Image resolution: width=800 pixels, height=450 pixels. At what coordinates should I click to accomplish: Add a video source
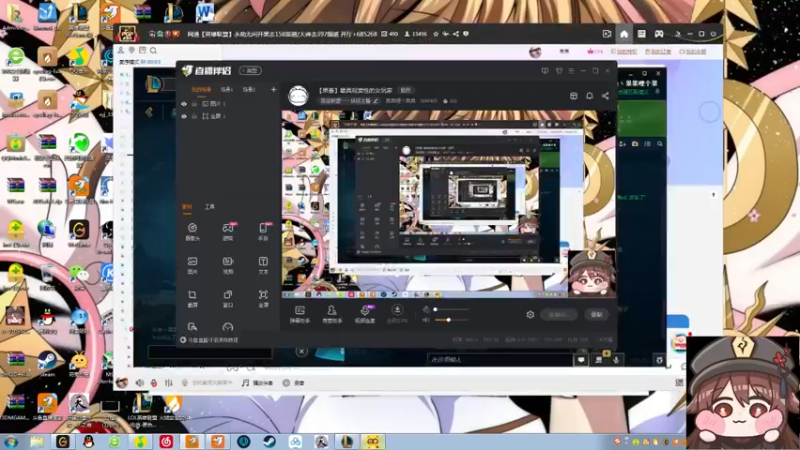click(228, 265)
